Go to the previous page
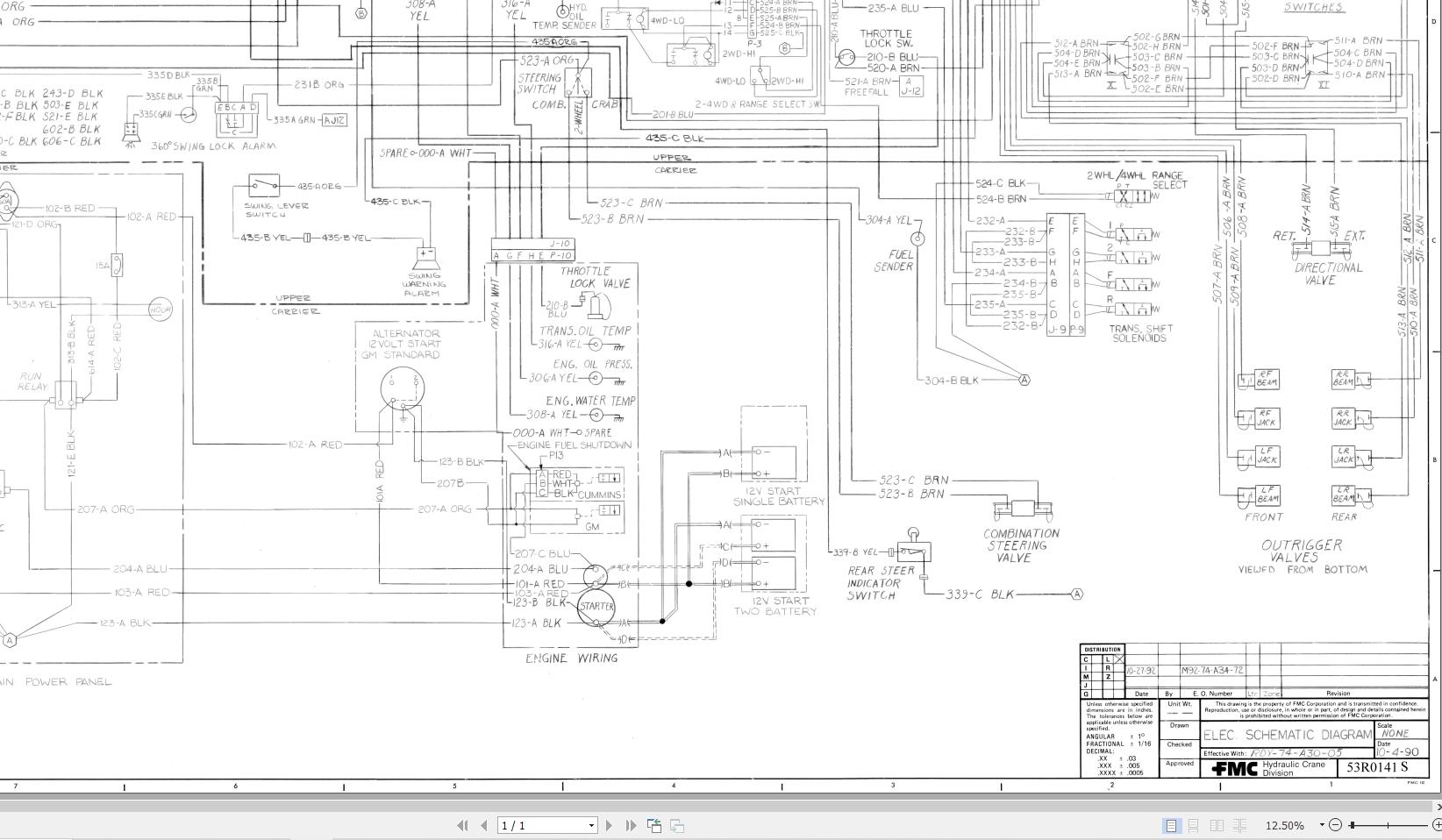 [483, 825]
